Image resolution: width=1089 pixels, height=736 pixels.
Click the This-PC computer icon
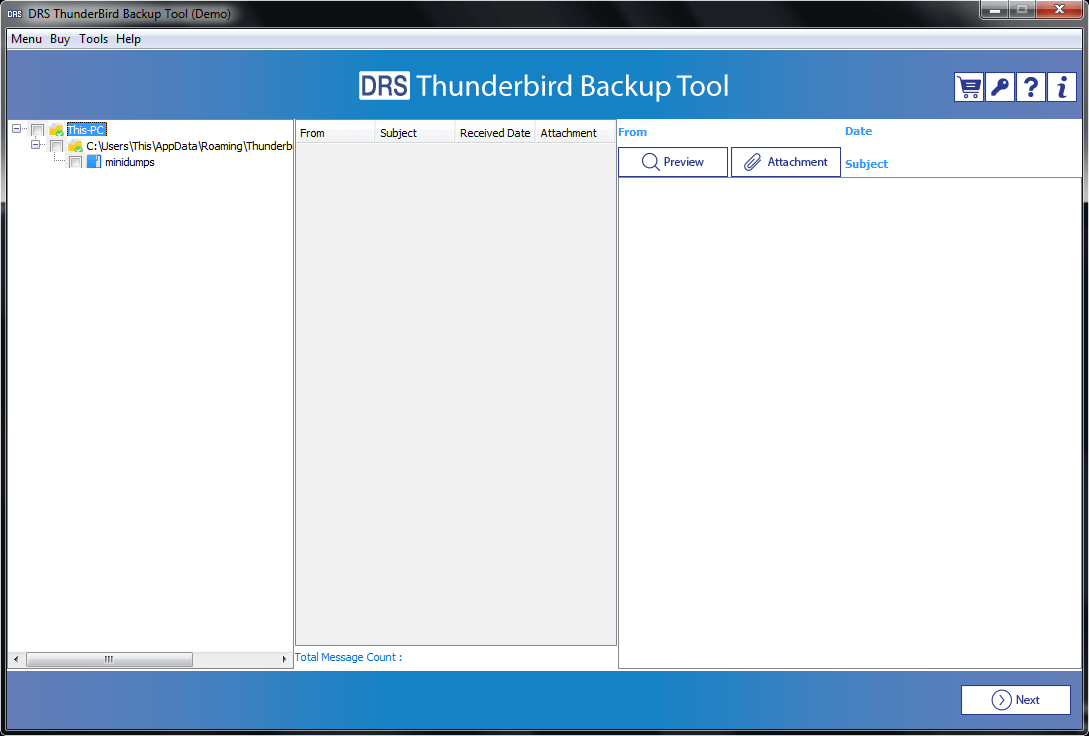tap(55, 129)
